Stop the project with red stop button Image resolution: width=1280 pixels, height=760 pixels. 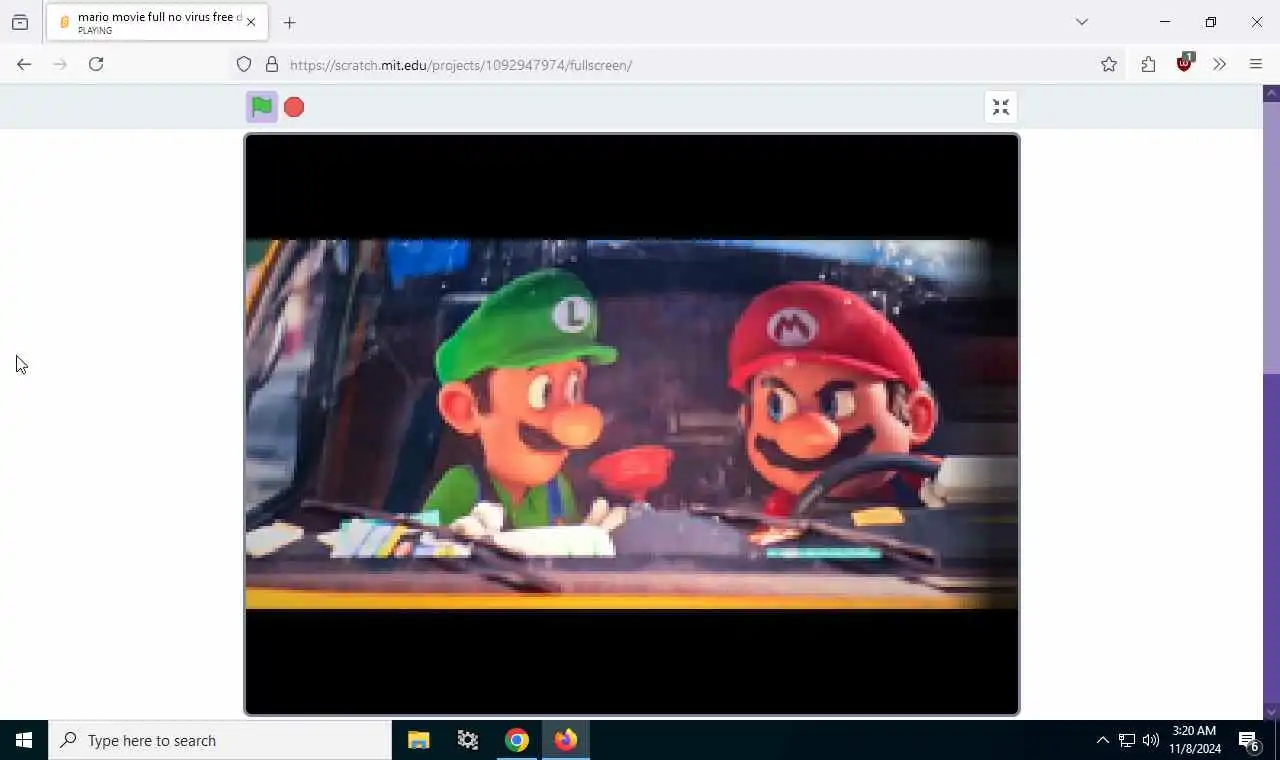(x=294, y=107)
